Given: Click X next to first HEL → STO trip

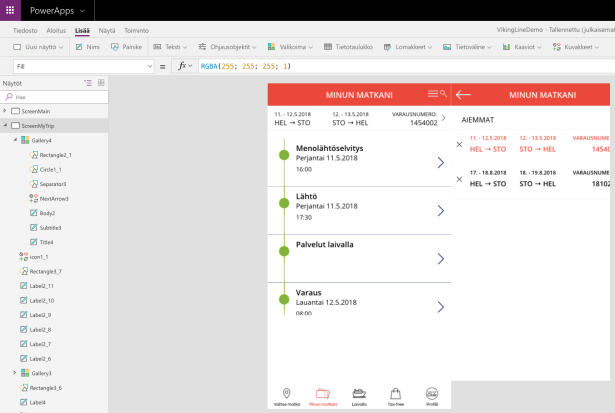Looking at the screenshot, I should click(x=459, y=144).
